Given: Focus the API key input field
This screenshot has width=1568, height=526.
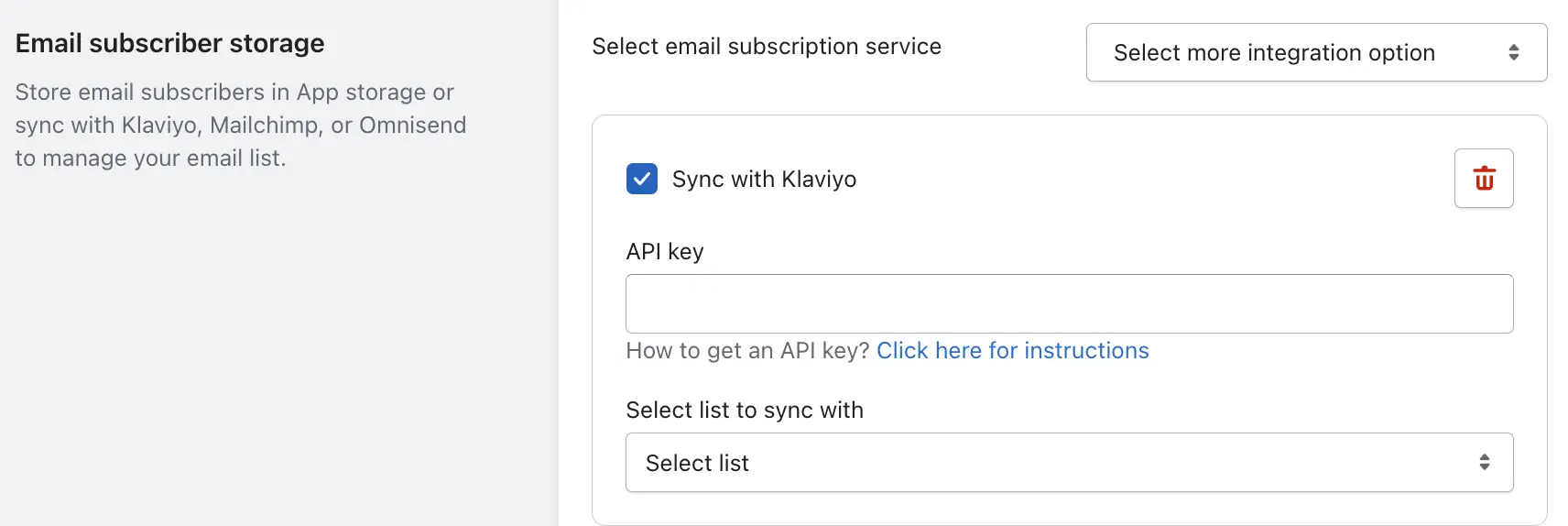Looking at the screenshot, I should pos(1069,303).
